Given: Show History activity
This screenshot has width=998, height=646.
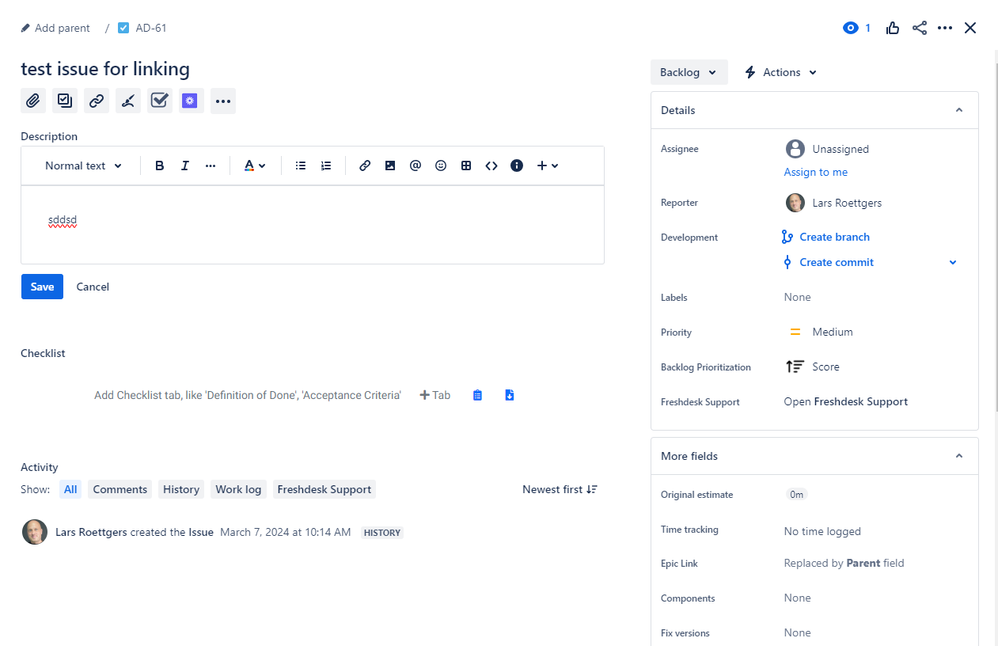Looking at the screenshot, I should click(181, 489).
